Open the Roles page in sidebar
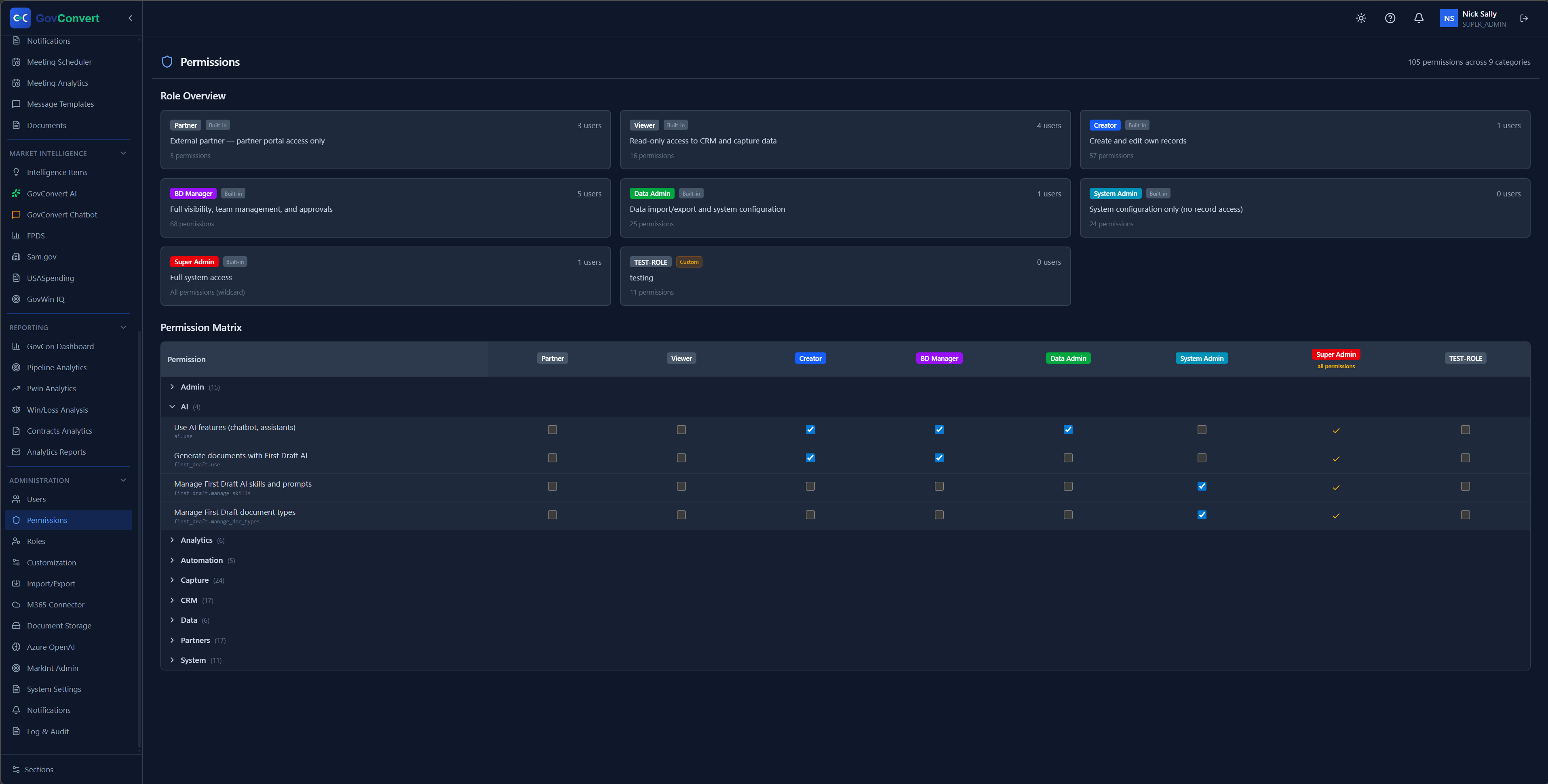Viewport: 1548px width, 784px height. 68,541
